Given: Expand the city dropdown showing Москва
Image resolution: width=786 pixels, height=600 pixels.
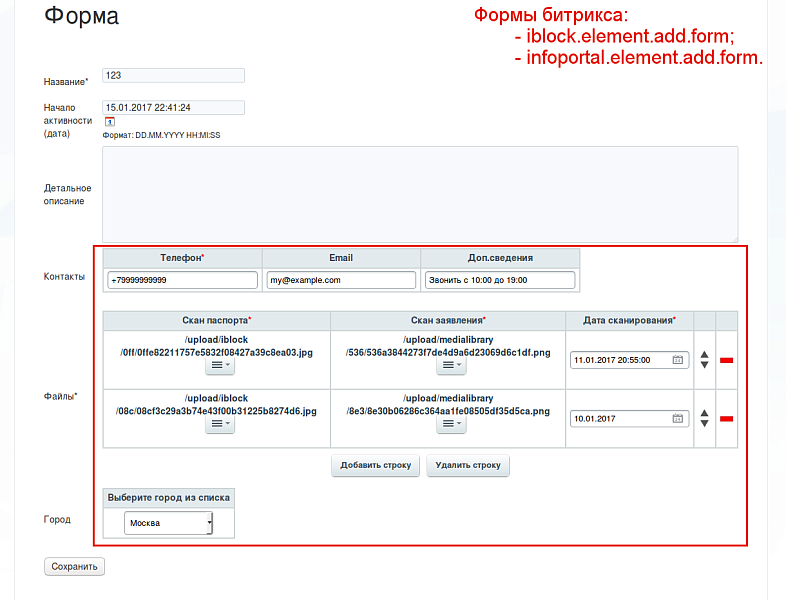Looking at the screenshot, I should pos(168,523).
